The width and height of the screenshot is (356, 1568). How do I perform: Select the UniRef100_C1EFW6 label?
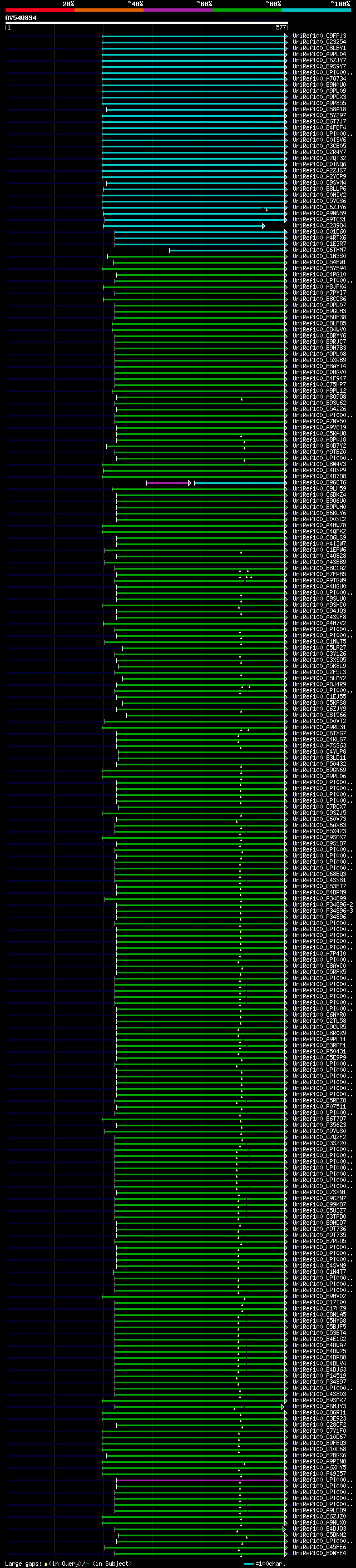319,550
